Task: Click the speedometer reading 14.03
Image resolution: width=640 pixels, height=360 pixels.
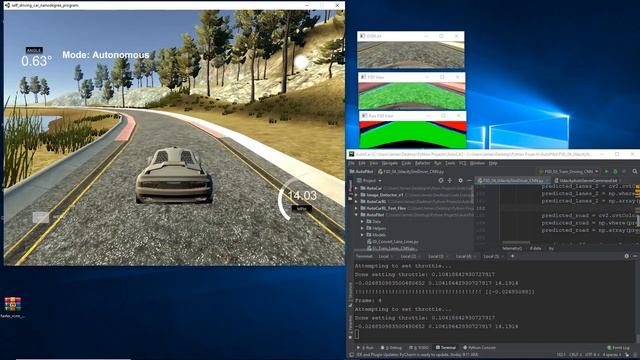Action: (x=302, y=196)
